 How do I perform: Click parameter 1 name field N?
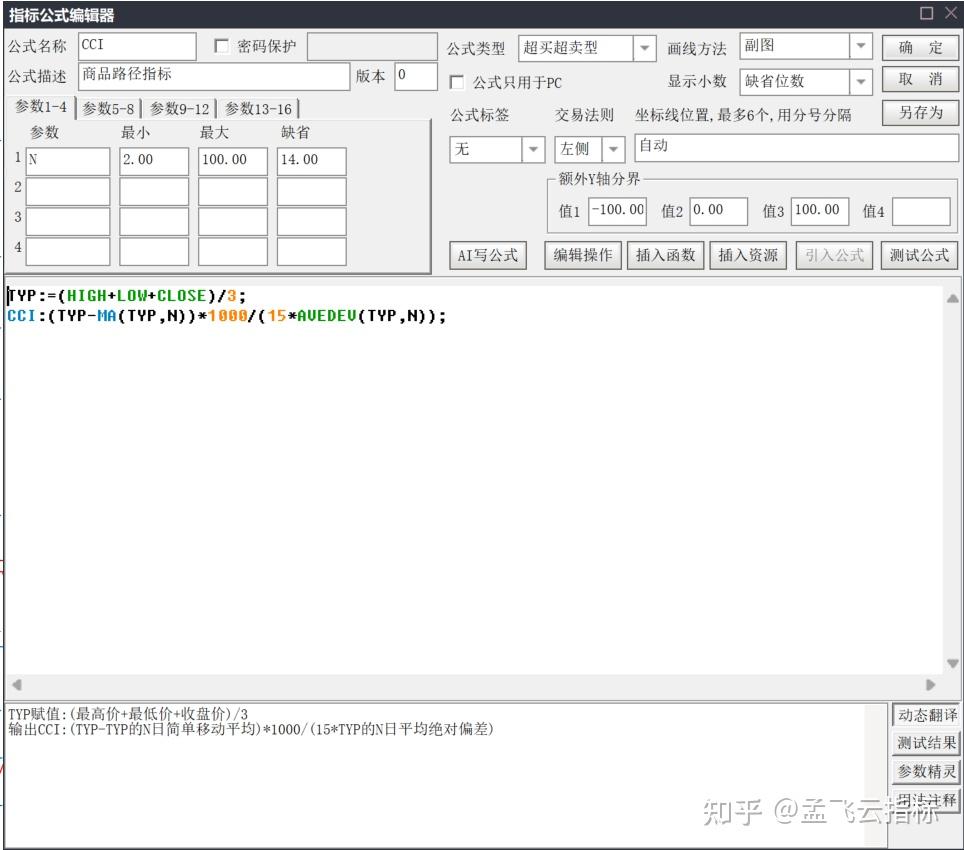click(x=68, y=161)
